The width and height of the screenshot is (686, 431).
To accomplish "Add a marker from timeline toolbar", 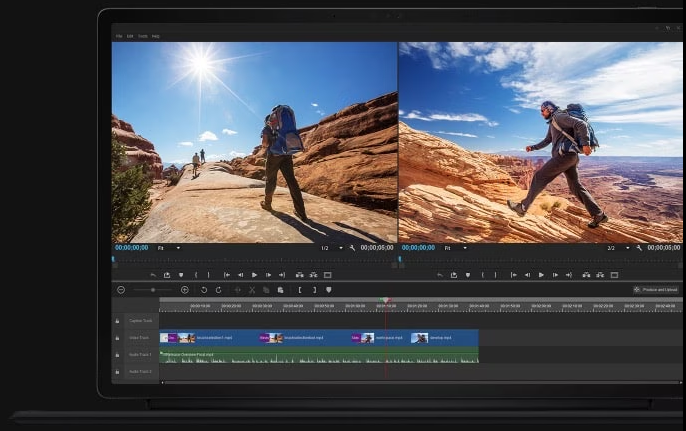I will (x=329, y=290).
